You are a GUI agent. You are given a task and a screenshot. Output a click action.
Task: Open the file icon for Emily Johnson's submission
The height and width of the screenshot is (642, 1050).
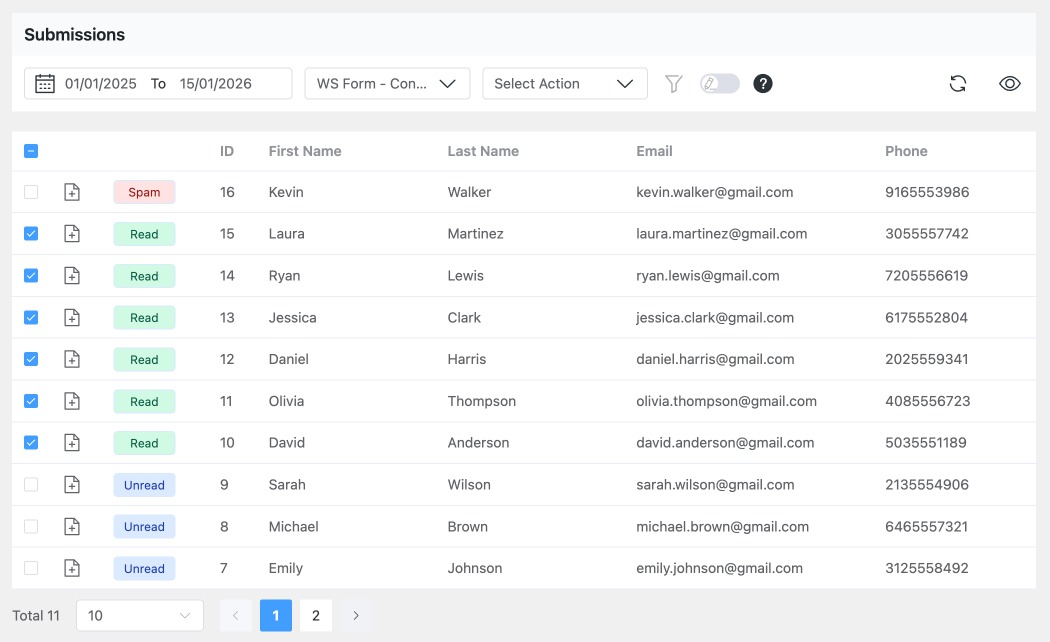click(71, 568)
